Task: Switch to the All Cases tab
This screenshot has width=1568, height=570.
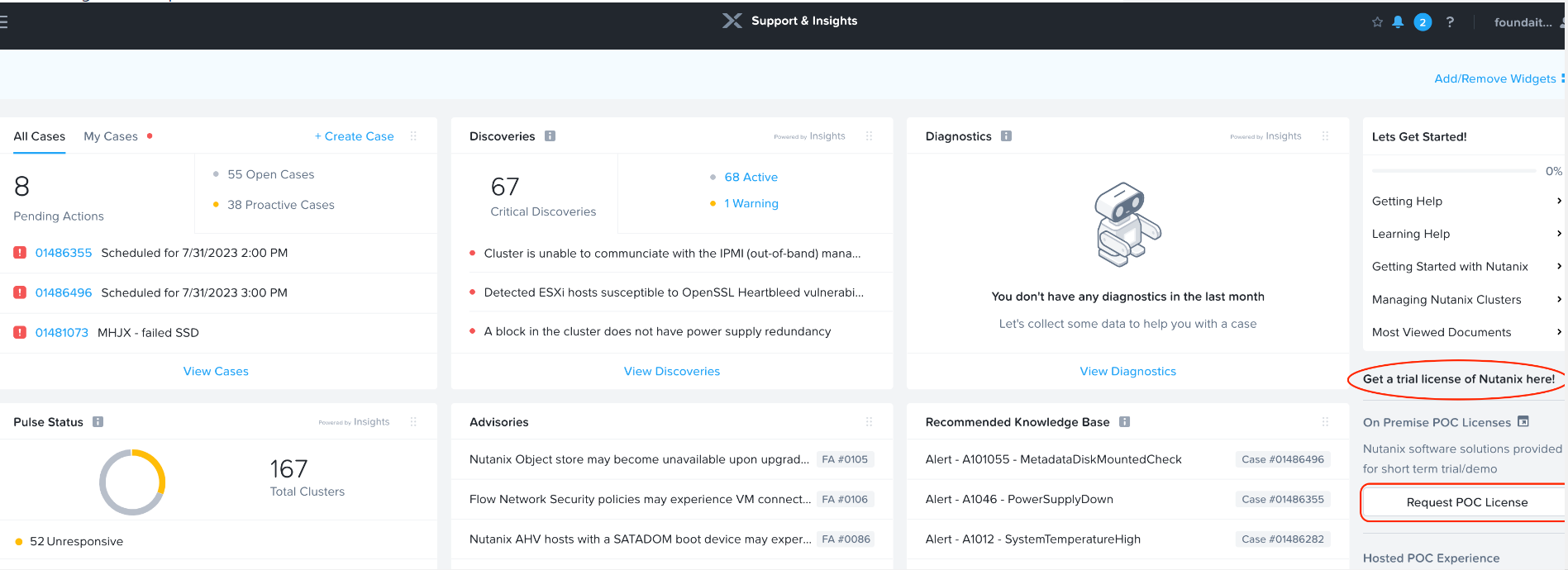Action: [x=39, y=136]
